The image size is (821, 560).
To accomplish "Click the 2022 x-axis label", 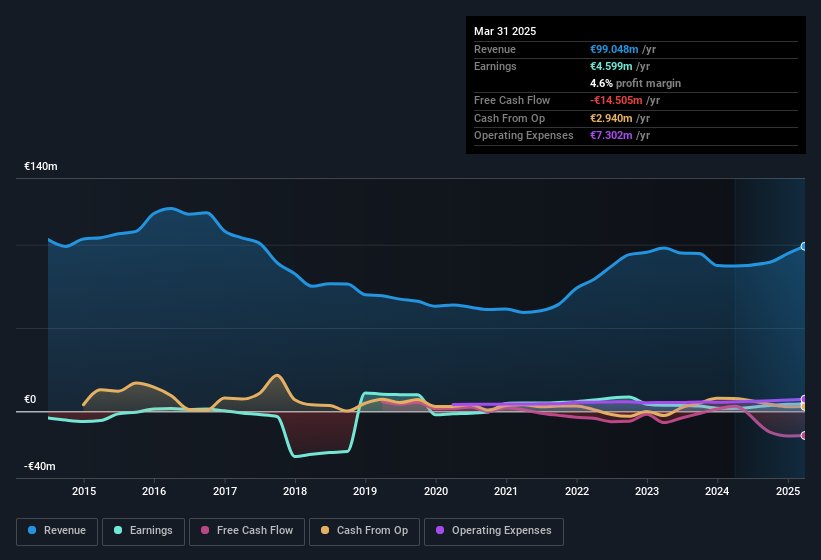I will pyautogui.click(x=577, y=491).
